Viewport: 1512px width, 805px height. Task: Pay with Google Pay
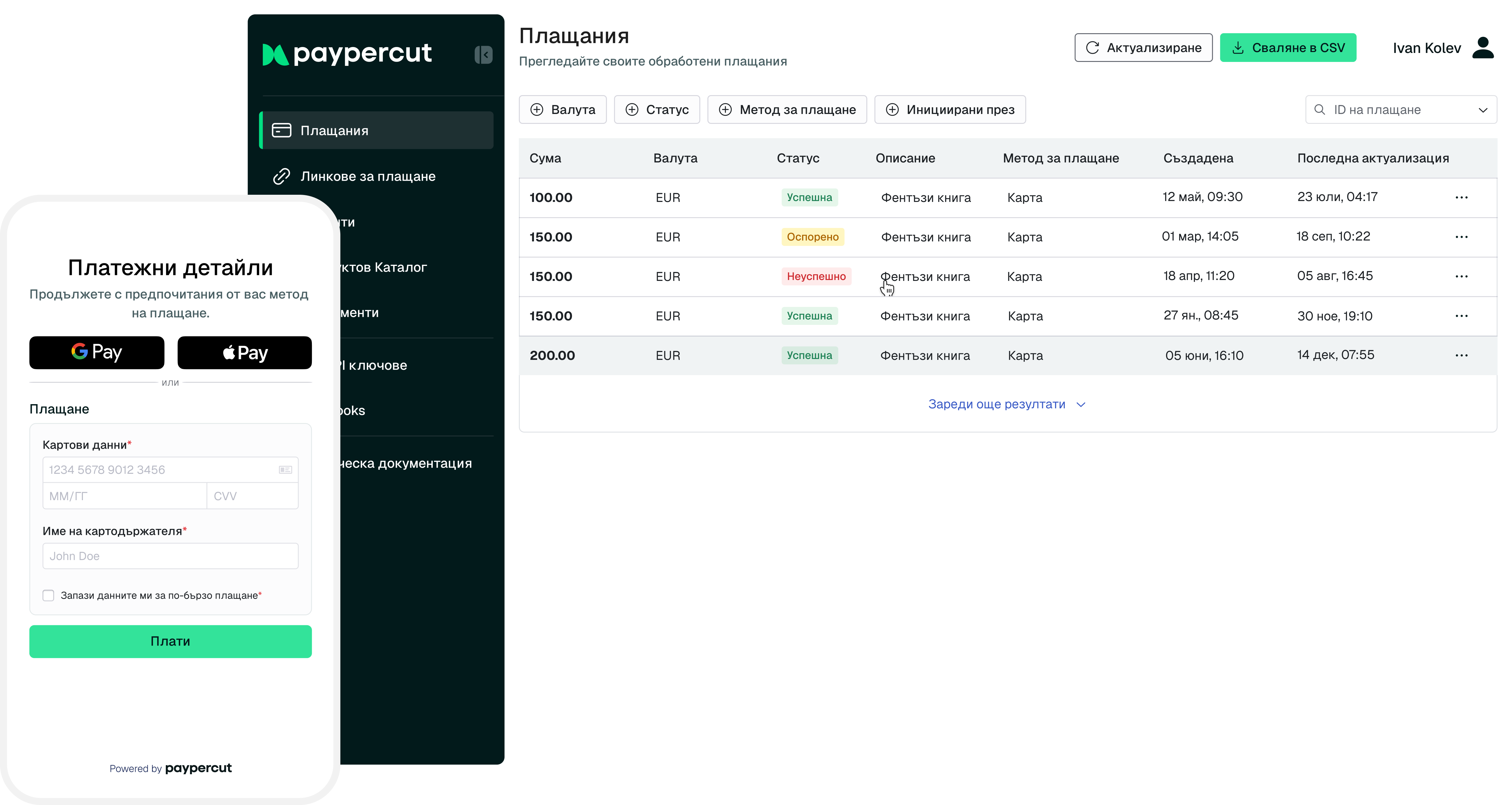click(x=97, y=352)
